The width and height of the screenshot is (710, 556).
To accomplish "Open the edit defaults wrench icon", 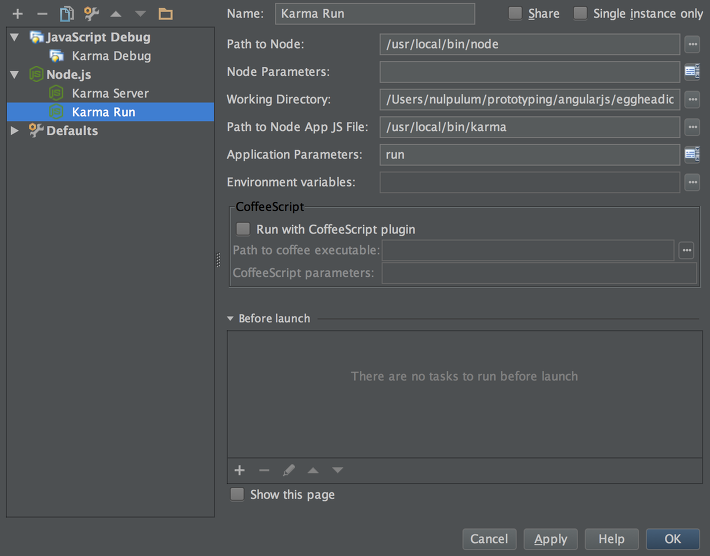I will [91, 14].
